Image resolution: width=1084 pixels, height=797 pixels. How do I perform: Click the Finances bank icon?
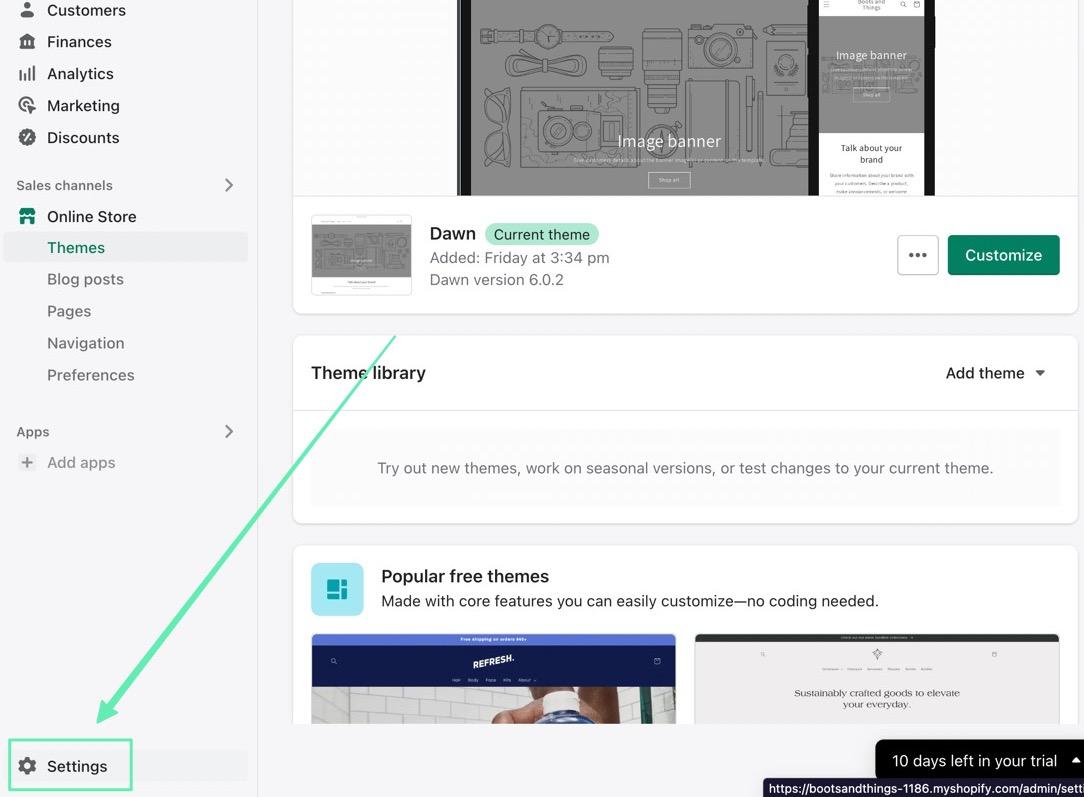point(27,42)
